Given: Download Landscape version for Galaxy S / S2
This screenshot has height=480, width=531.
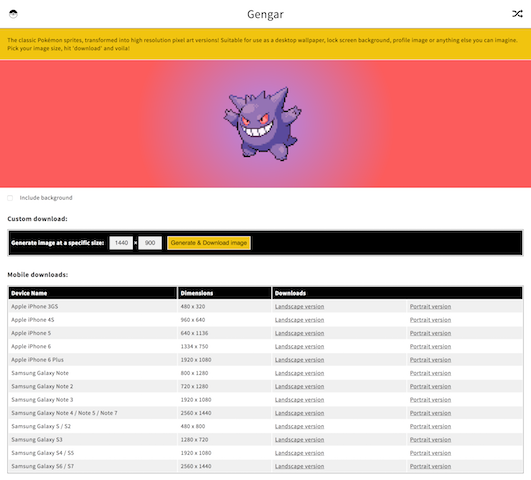Looking at the screenshot, I should pos(299,426).
